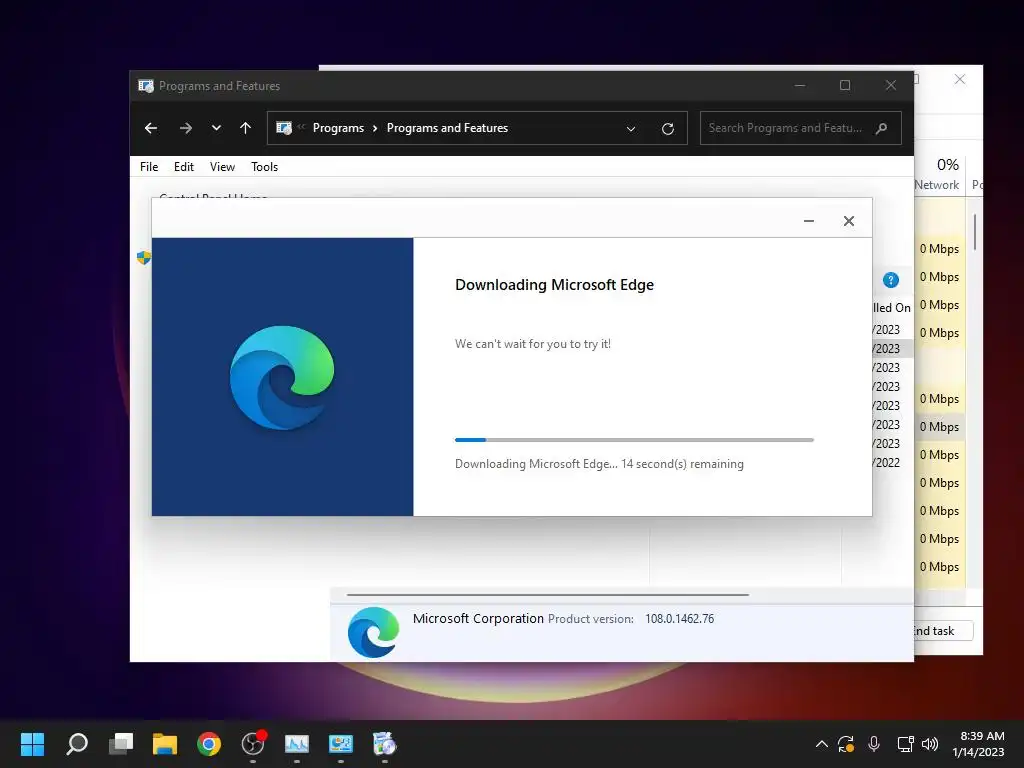Screen dimensions: 1024x768
Task: Click the Edge download progress bar
Action: (634, 440)
